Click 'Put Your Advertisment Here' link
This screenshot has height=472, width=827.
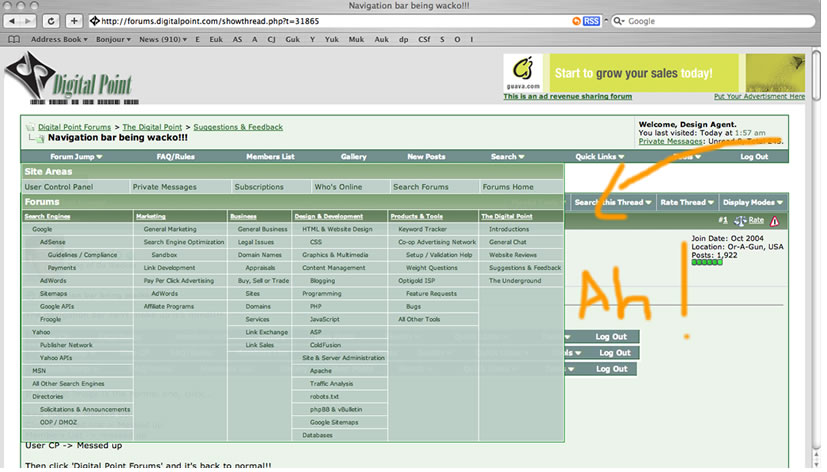pyautogui.click(x=759, y=97)
